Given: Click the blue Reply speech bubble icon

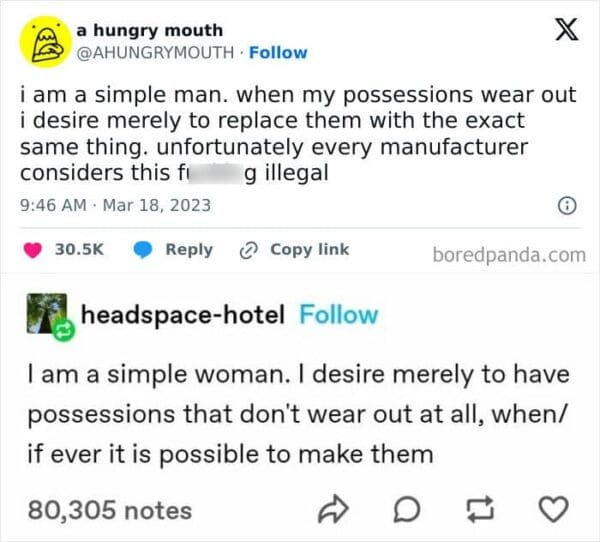Looking at the screenshot, I should click(143, 250).
